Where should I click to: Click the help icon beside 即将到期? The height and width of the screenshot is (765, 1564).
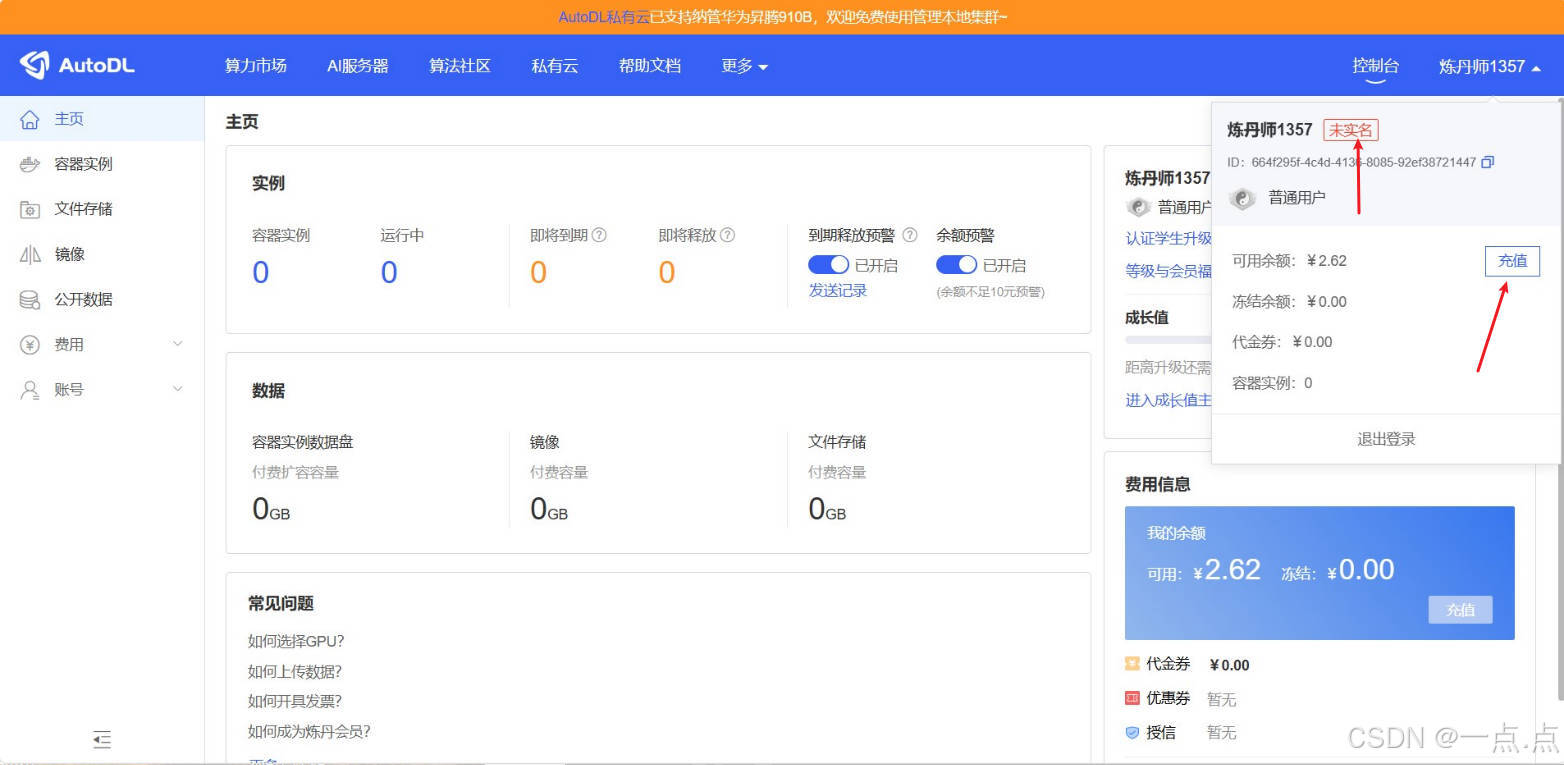pos(599,235)
